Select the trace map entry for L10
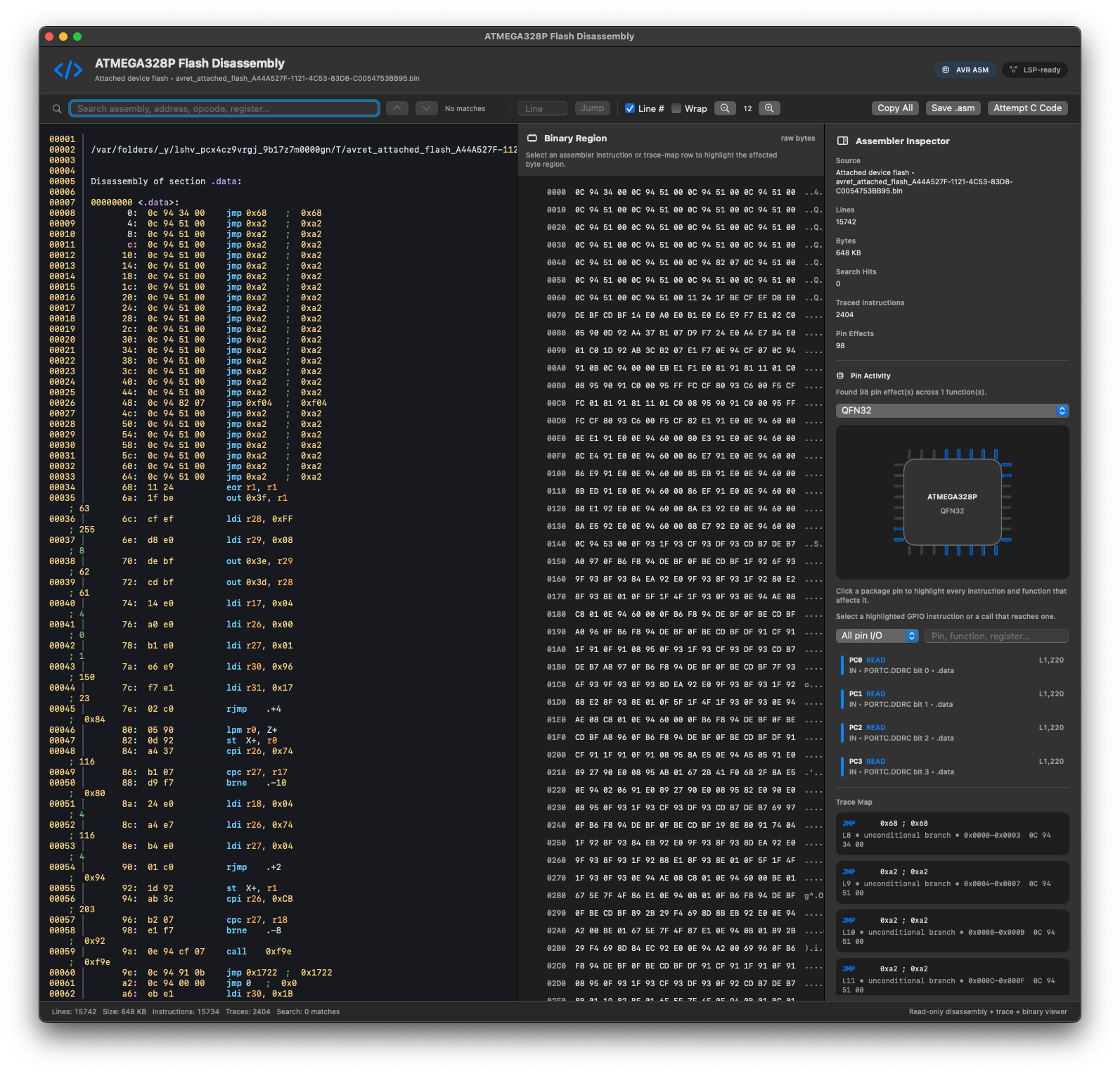The width and height of the screenshot is (1120, 1074). point(952,931)
